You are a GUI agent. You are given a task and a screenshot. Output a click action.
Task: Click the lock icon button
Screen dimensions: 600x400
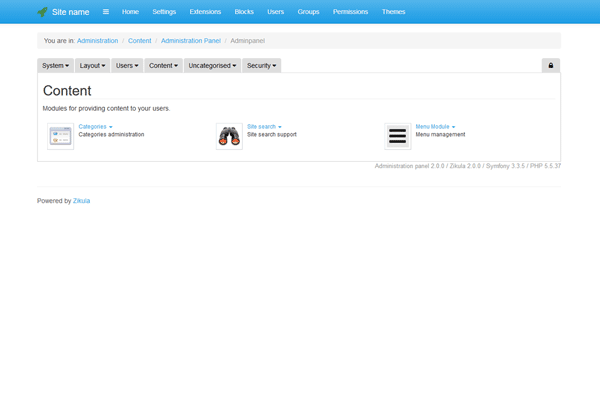(x=550, y=65)
